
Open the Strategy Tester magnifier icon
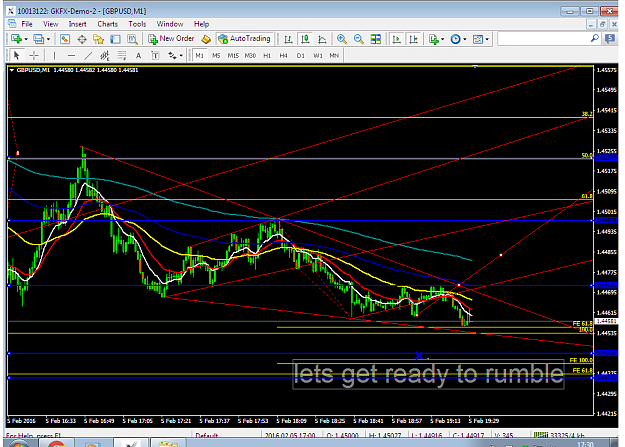pos(132,39)
